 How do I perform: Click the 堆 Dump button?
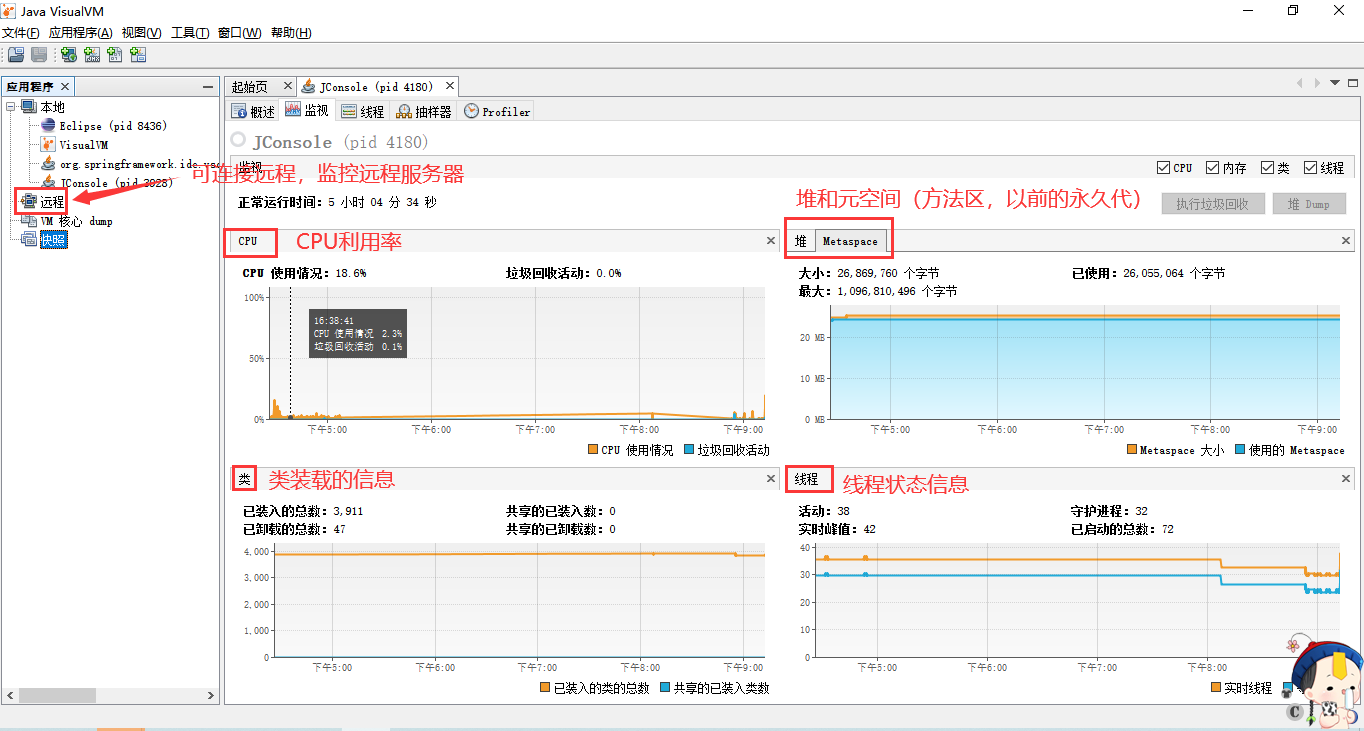1309,204
